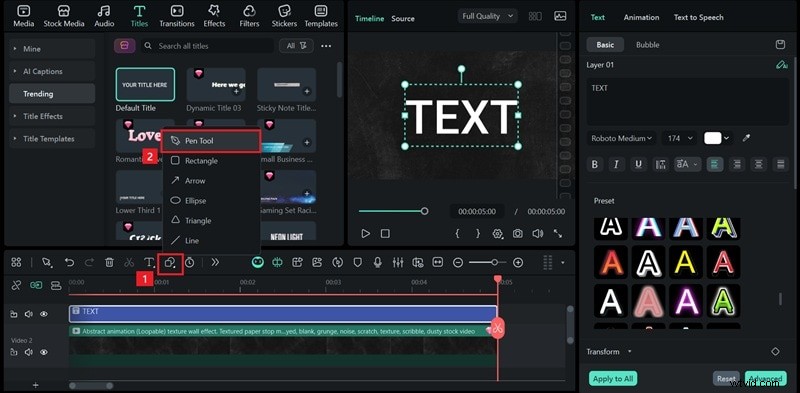Choose Pen Tool from the menu
The height and width of the screenshot is (393, 800).
[x=211, y=141]
